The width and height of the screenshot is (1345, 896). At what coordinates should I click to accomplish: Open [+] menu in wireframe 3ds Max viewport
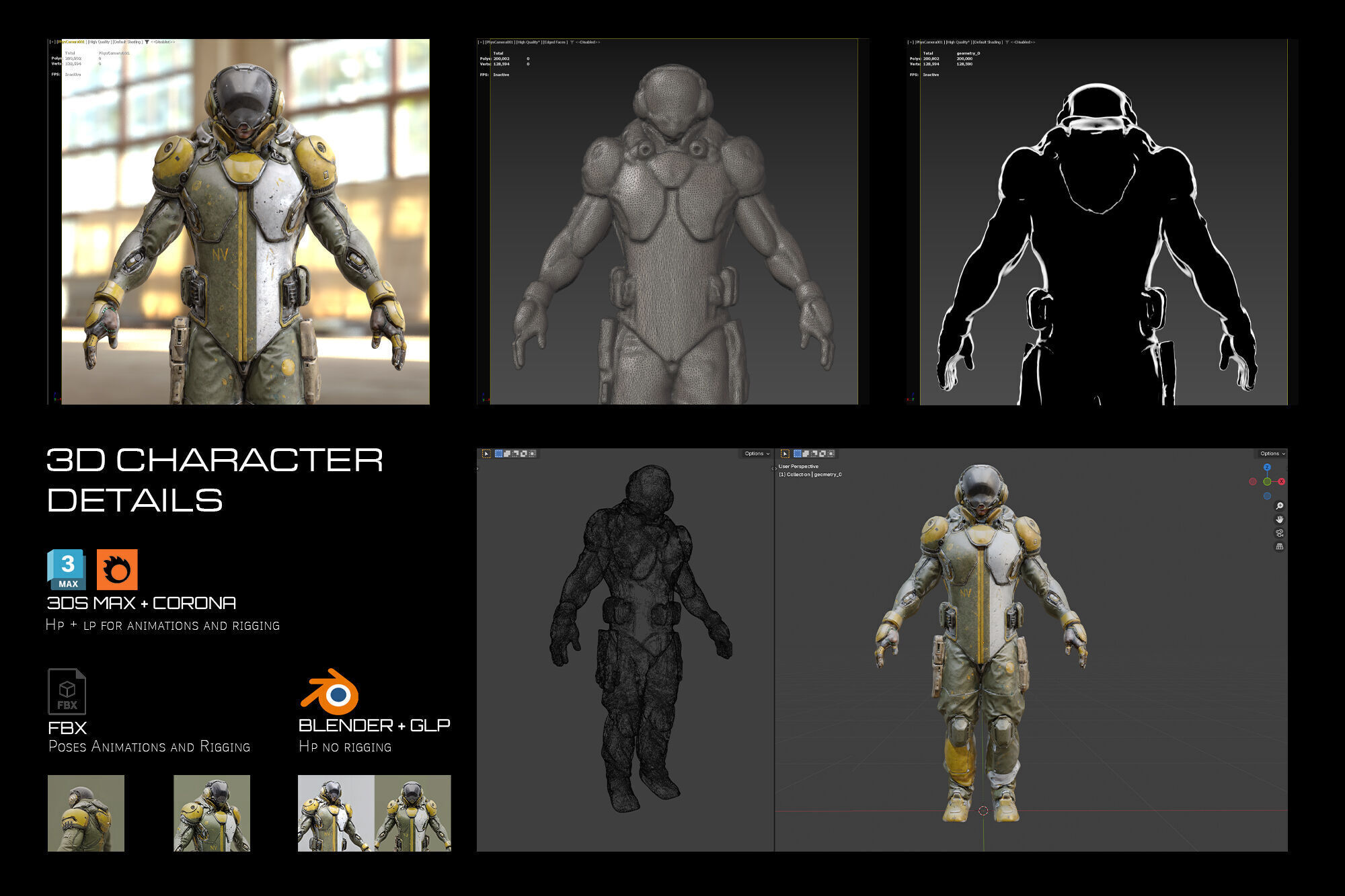click(x=481, y=42)
